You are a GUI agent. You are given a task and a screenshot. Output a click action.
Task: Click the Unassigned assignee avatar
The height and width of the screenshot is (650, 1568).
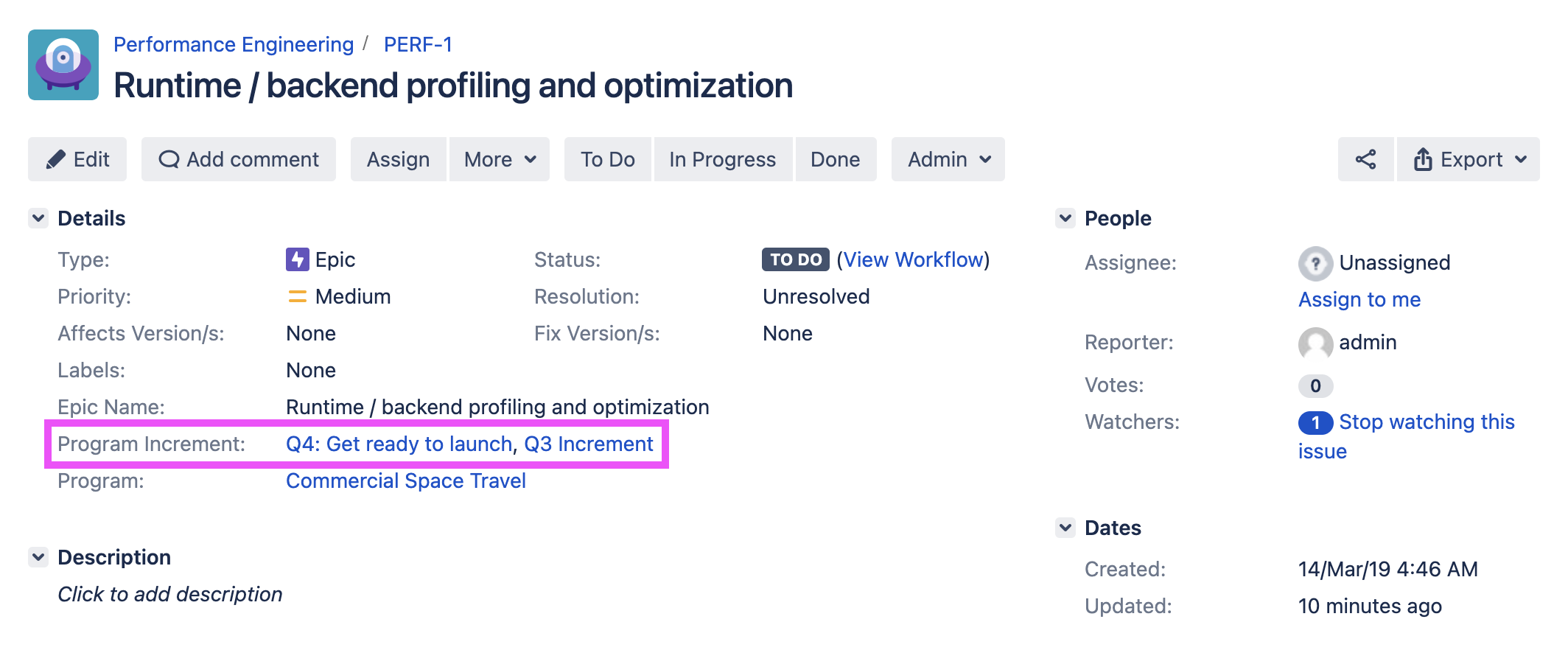click(1315, 263)
